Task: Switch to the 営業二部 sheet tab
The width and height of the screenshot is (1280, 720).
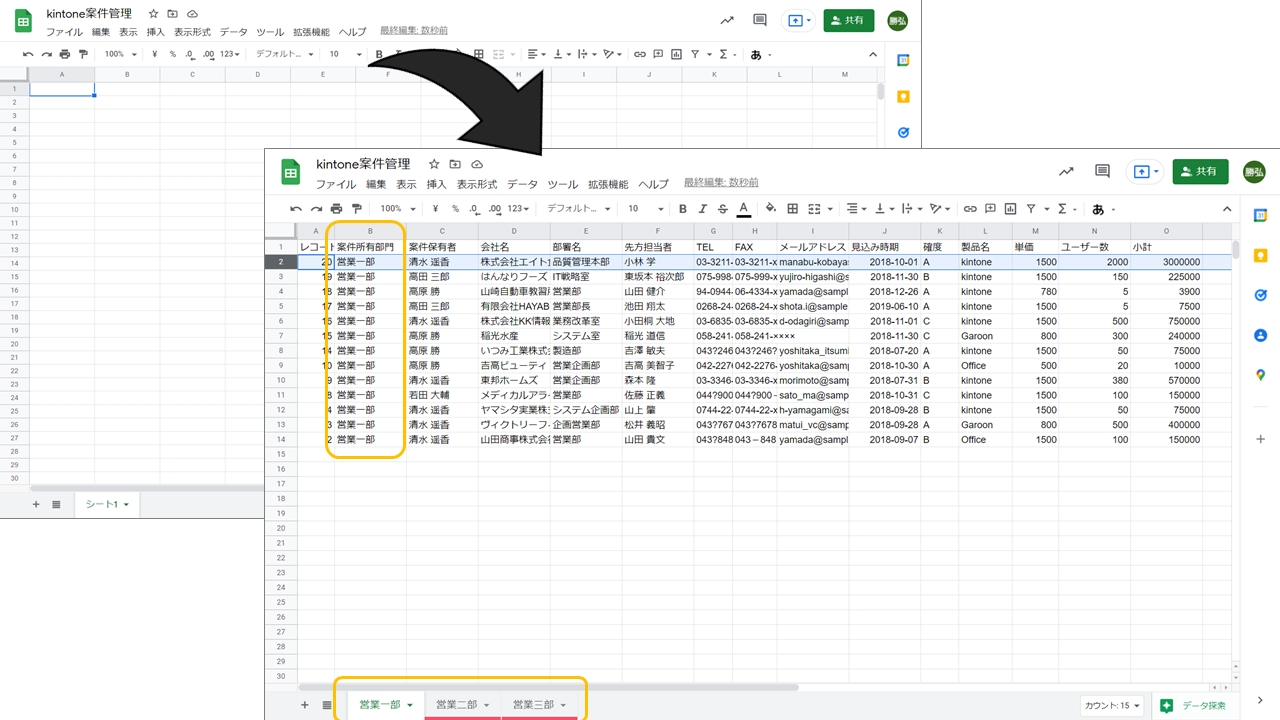Action: coord(456,705)
